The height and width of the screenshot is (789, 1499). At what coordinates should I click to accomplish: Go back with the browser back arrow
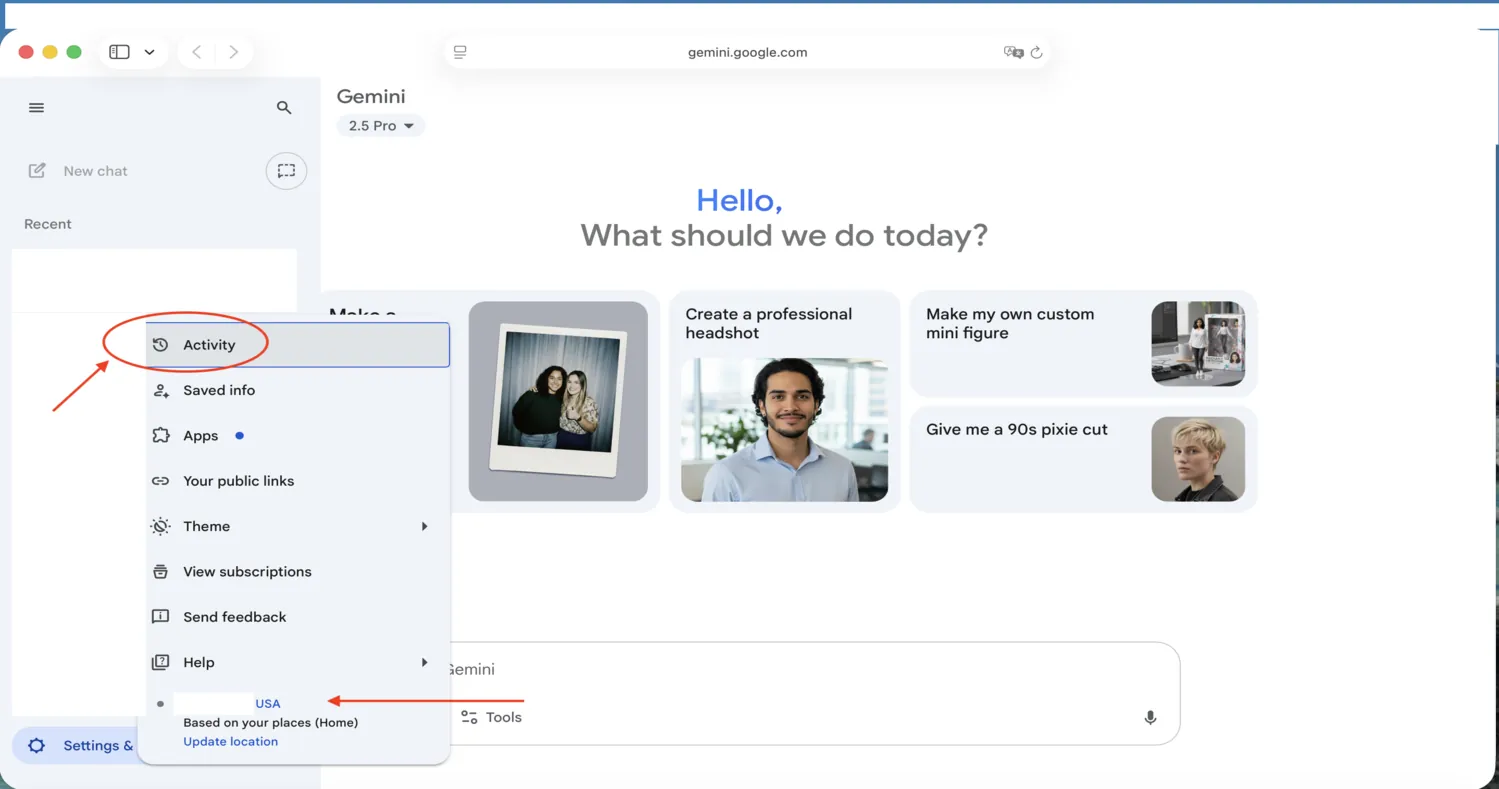[x=197, y=52]
